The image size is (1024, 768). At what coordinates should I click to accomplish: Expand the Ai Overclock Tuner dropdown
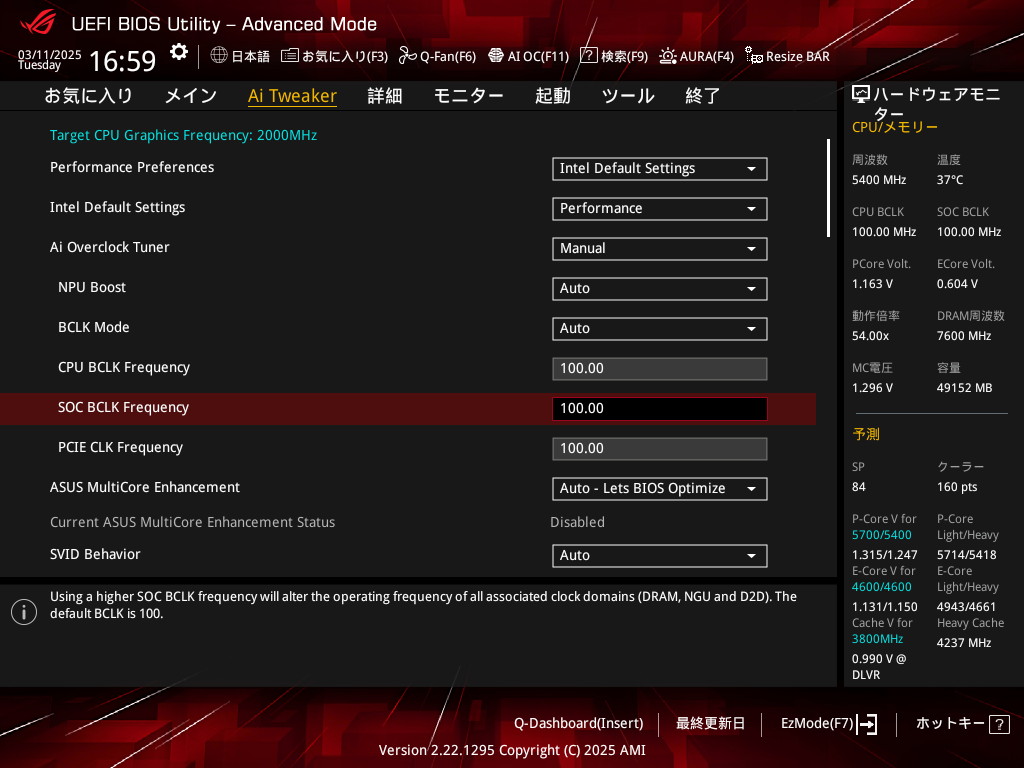[660, 248]
